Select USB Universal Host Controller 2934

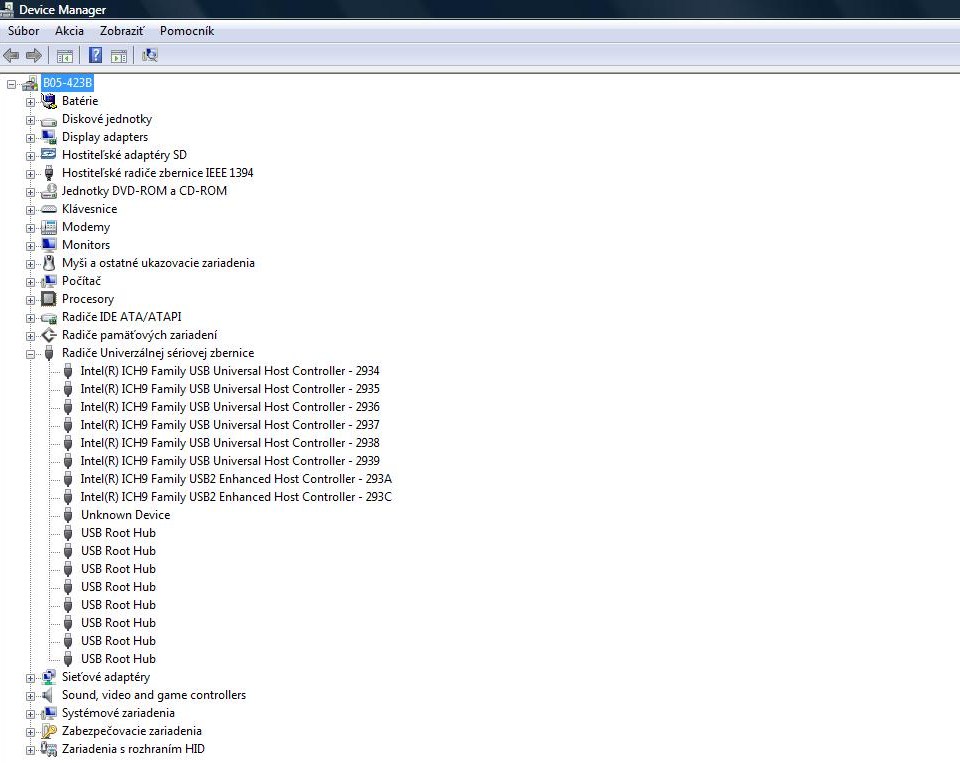(229, 371)
